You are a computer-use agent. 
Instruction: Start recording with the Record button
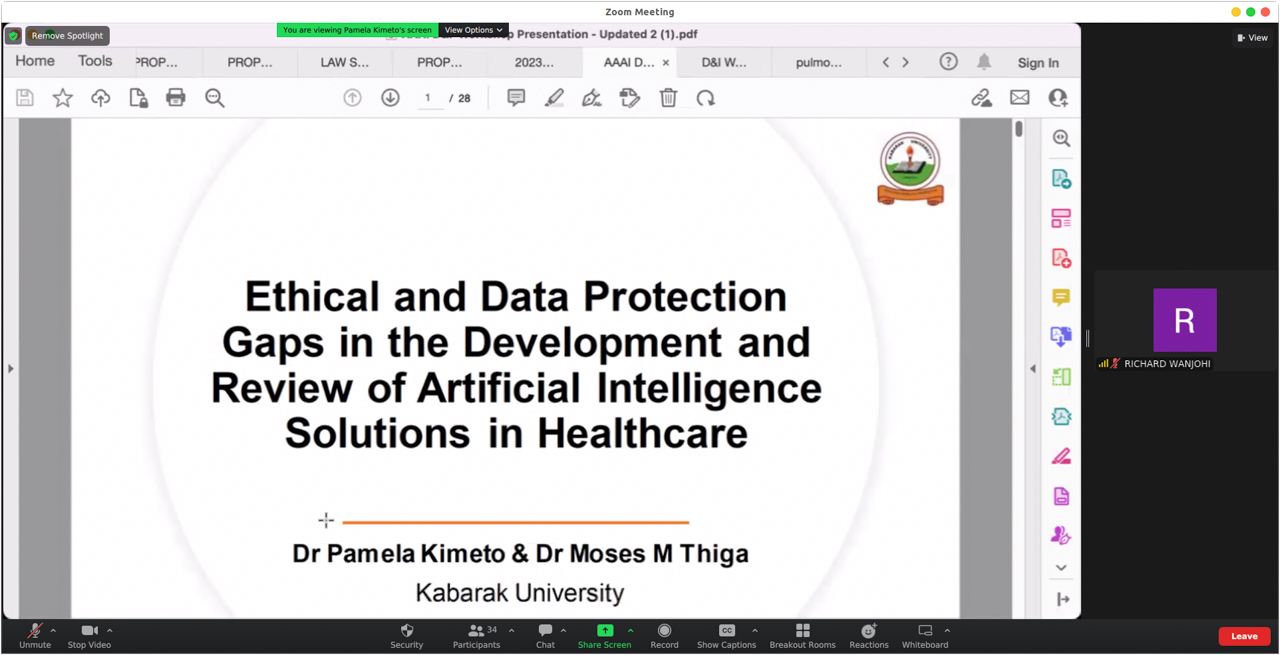pyautogui.click(x=664, y=636)
